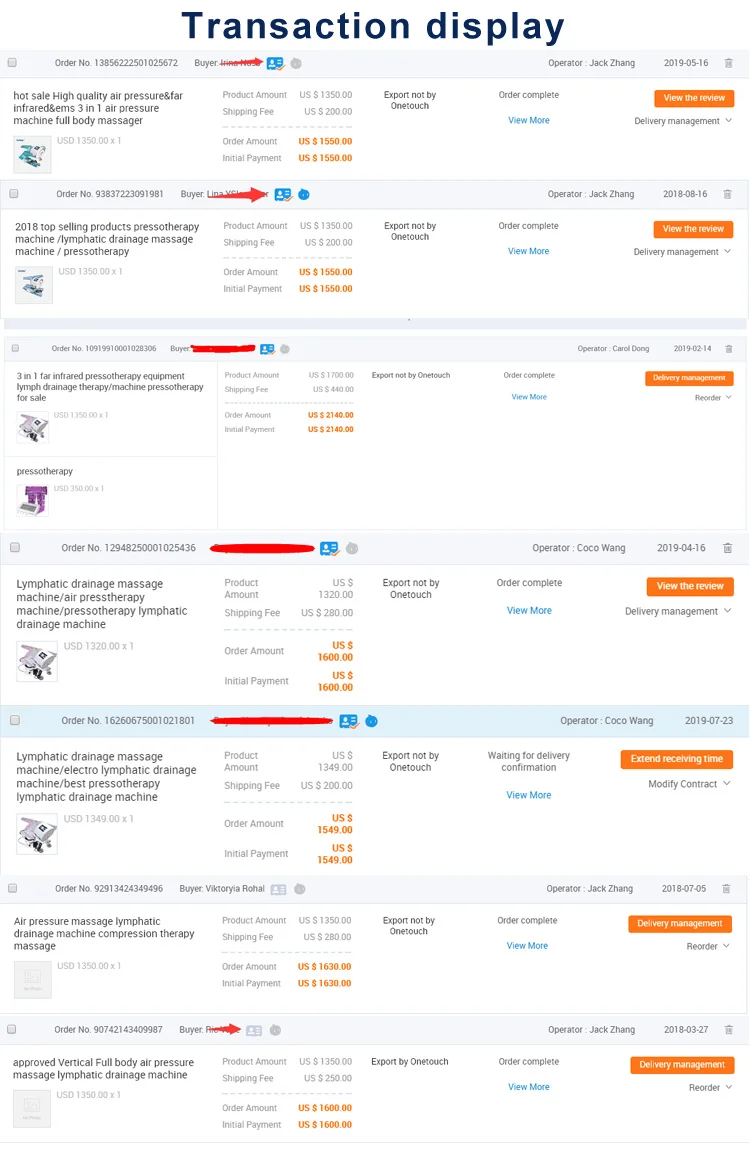750x1156 pixels.
Task: Click the contact card icon beside Viktoryia Rohal
Action: 278,889
